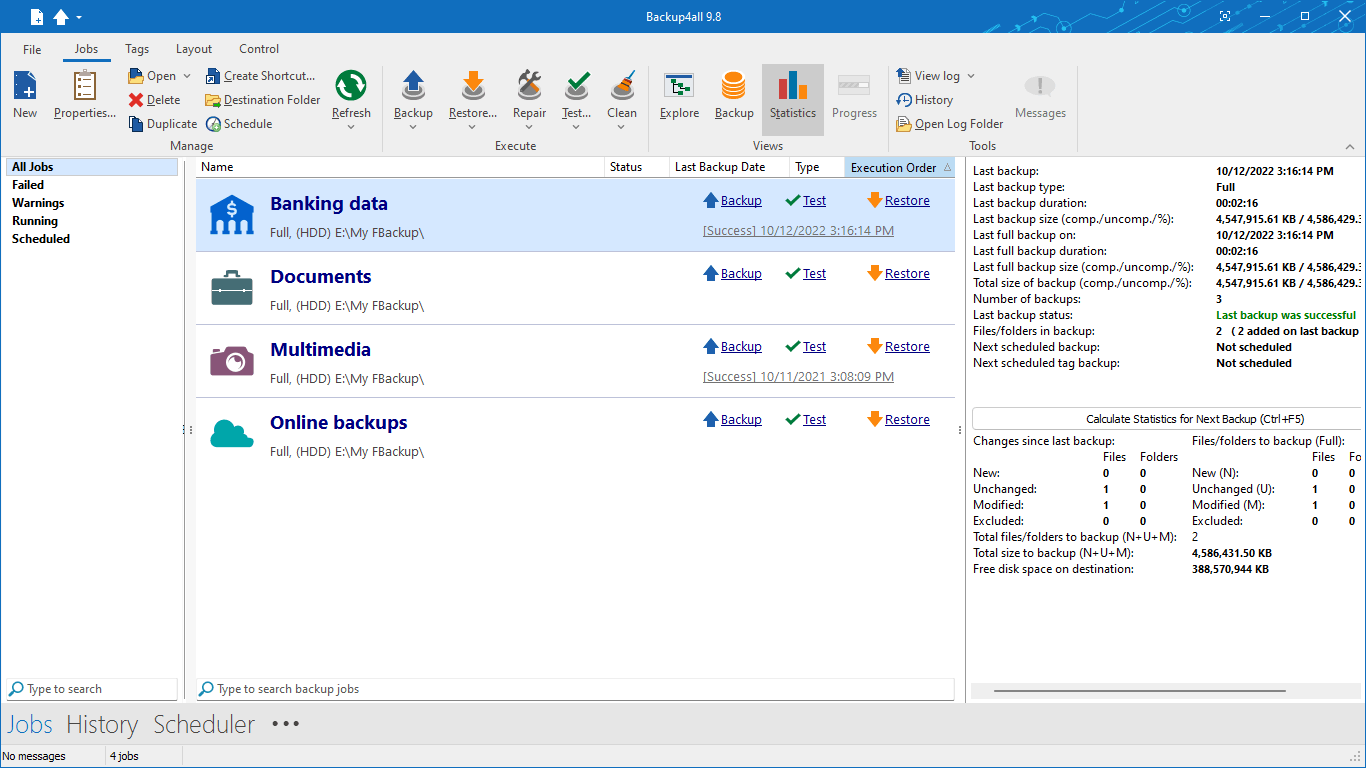The width and height of the screenshot is (1366, 768).
Task: Expand the Open dropdown arrow
Action: [x=187, y=76]
